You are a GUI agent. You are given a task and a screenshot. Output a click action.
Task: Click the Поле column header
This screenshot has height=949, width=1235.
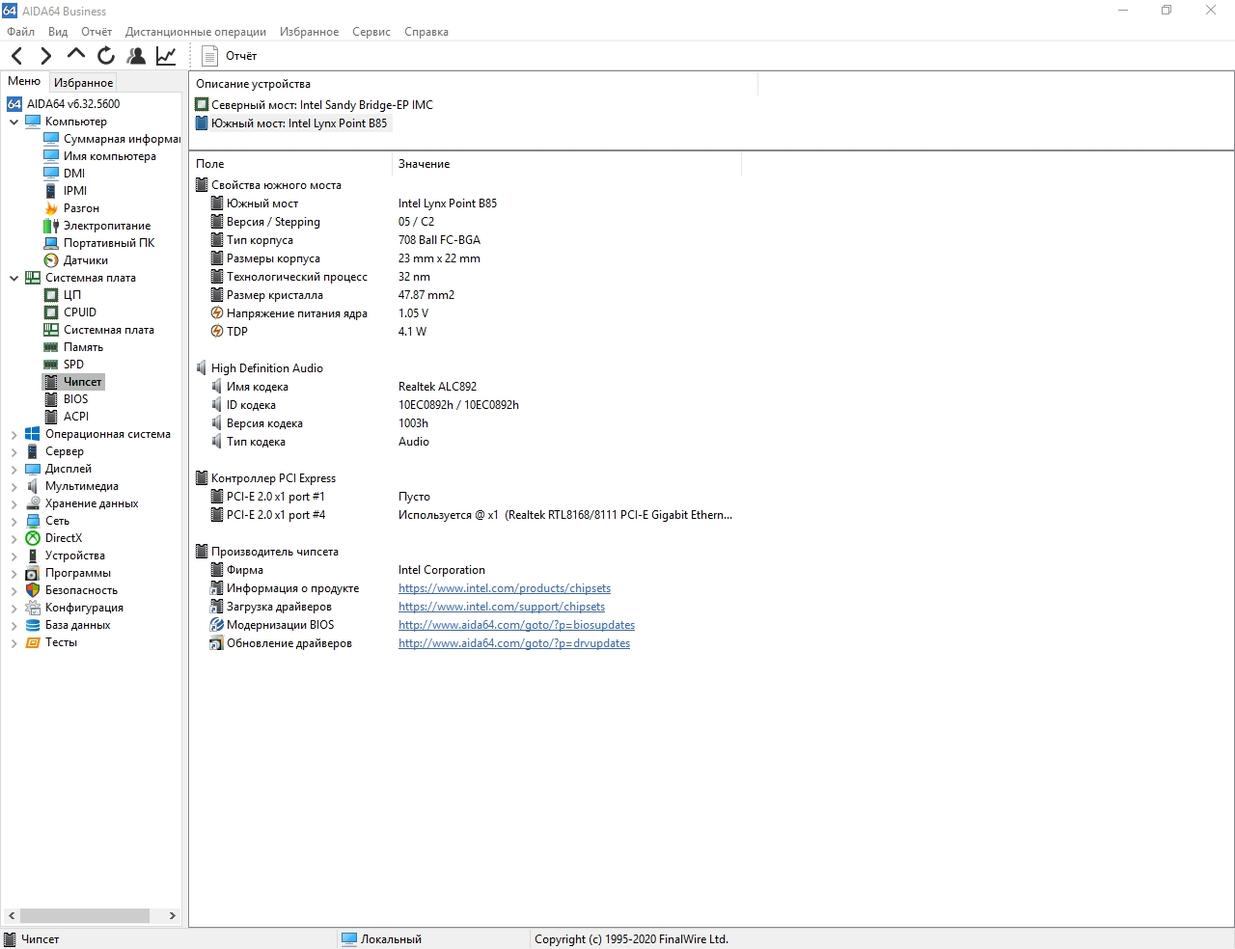pyautogui.click(x=291, y=164)
